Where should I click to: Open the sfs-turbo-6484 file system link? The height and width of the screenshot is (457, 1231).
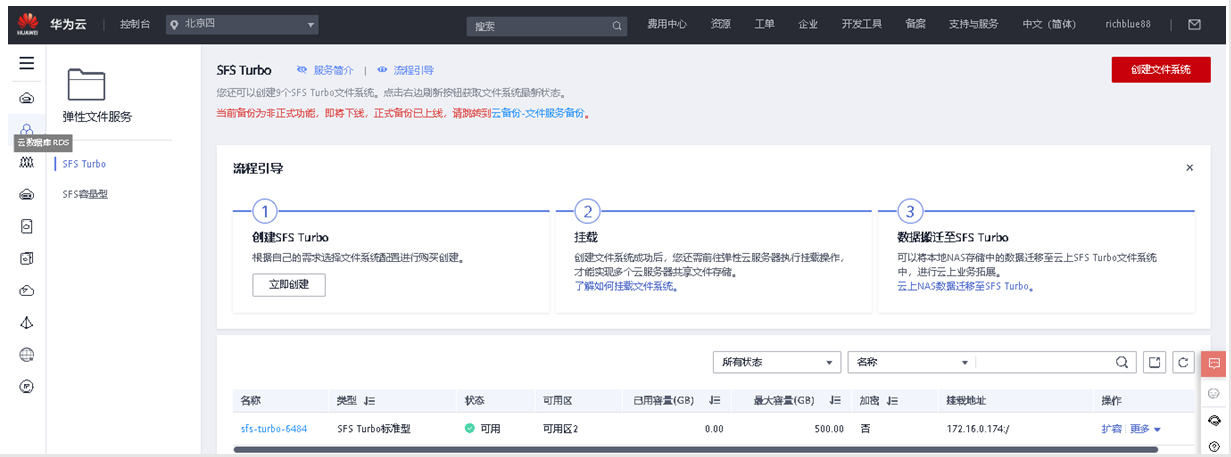pyautogui.click(x=274, y=429)
